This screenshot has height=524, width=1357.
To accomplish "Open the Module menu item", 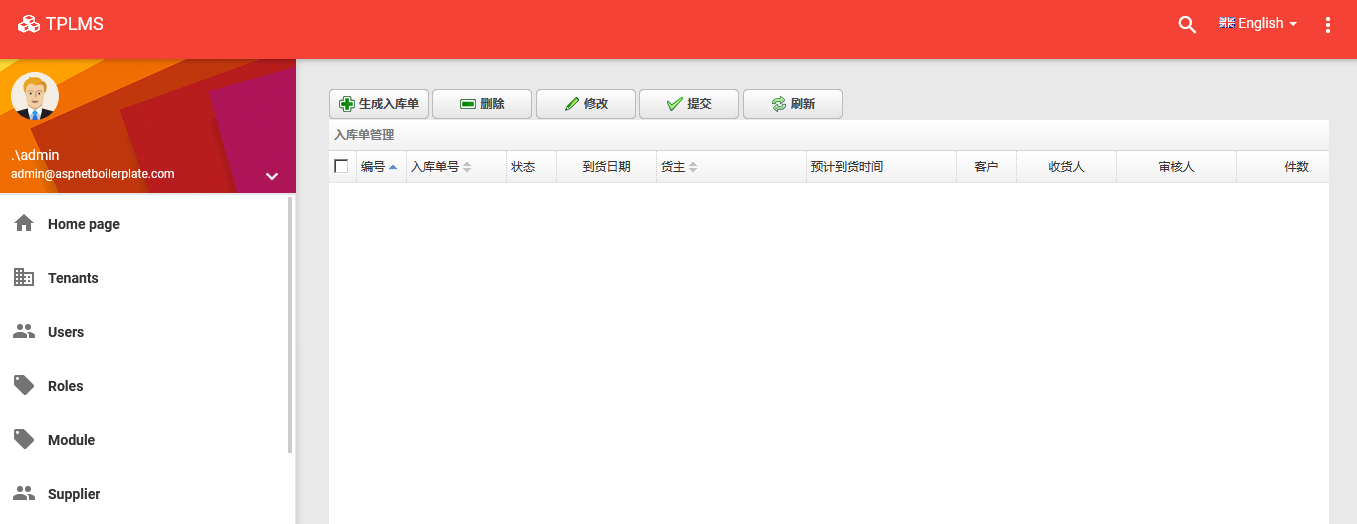I will [144, 440].
